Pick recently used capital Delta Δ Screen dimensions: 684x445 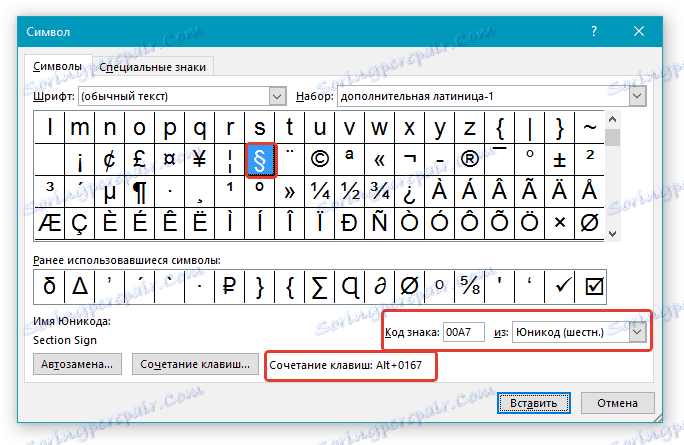tap(79, 287)
